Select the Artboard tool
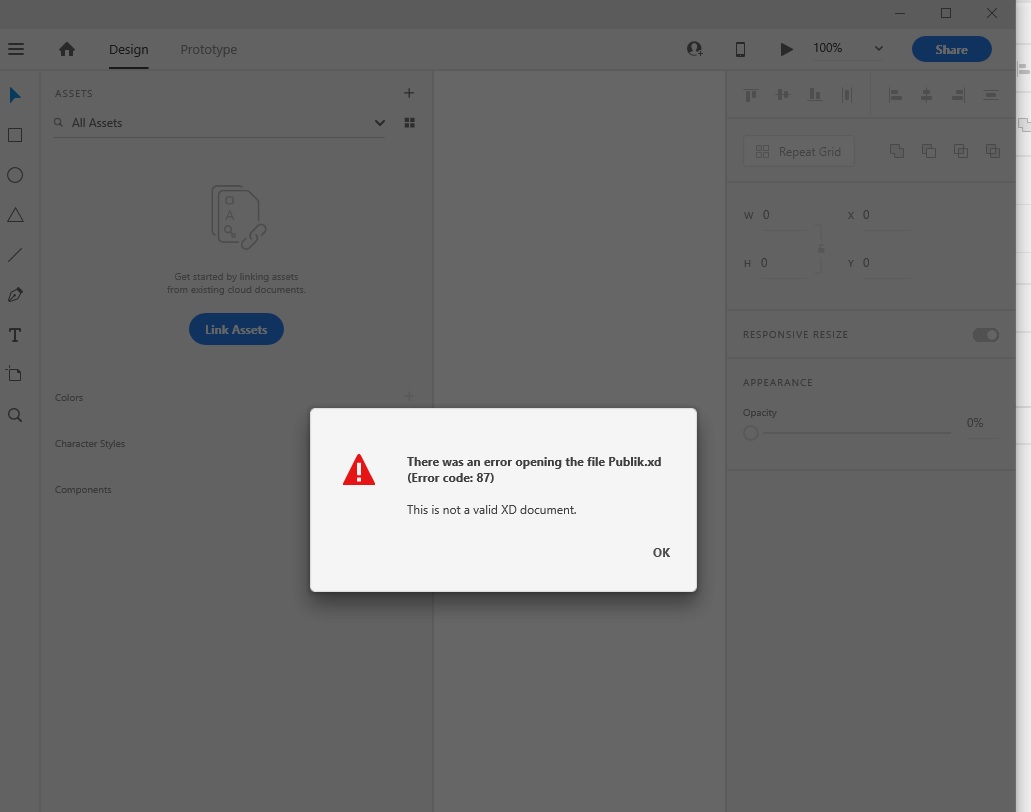Viewport: 1031px width, 812px height. [15, 374]
